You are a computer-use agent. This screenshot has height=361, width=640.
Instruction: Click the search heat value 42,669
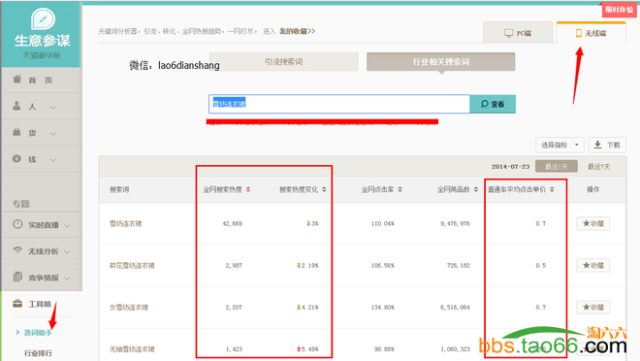coord(233,223)
